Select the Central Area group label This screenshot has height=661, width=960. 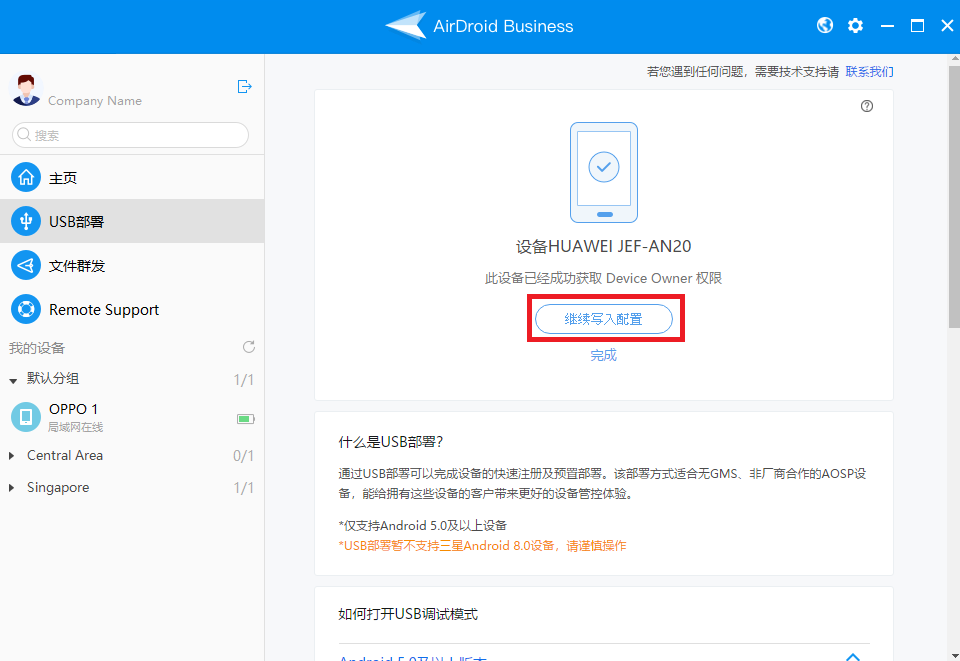65,455
